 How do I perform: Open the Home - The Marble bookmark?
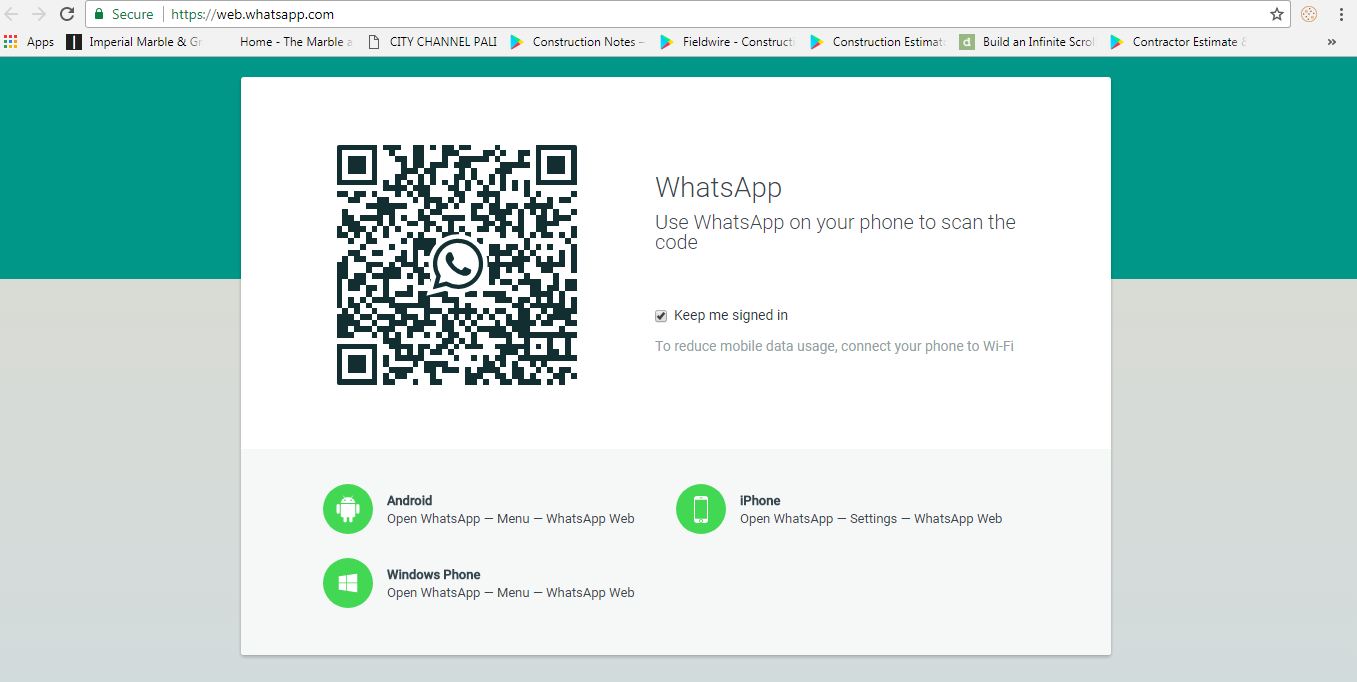(288, 42)
